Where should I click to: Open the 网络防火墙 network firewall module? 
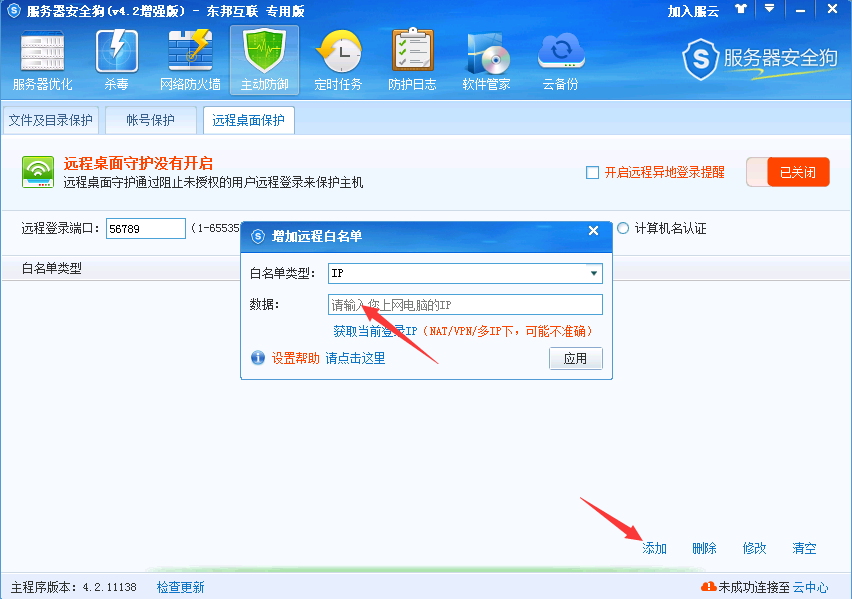pyautogui.click(x=190, y=61)
